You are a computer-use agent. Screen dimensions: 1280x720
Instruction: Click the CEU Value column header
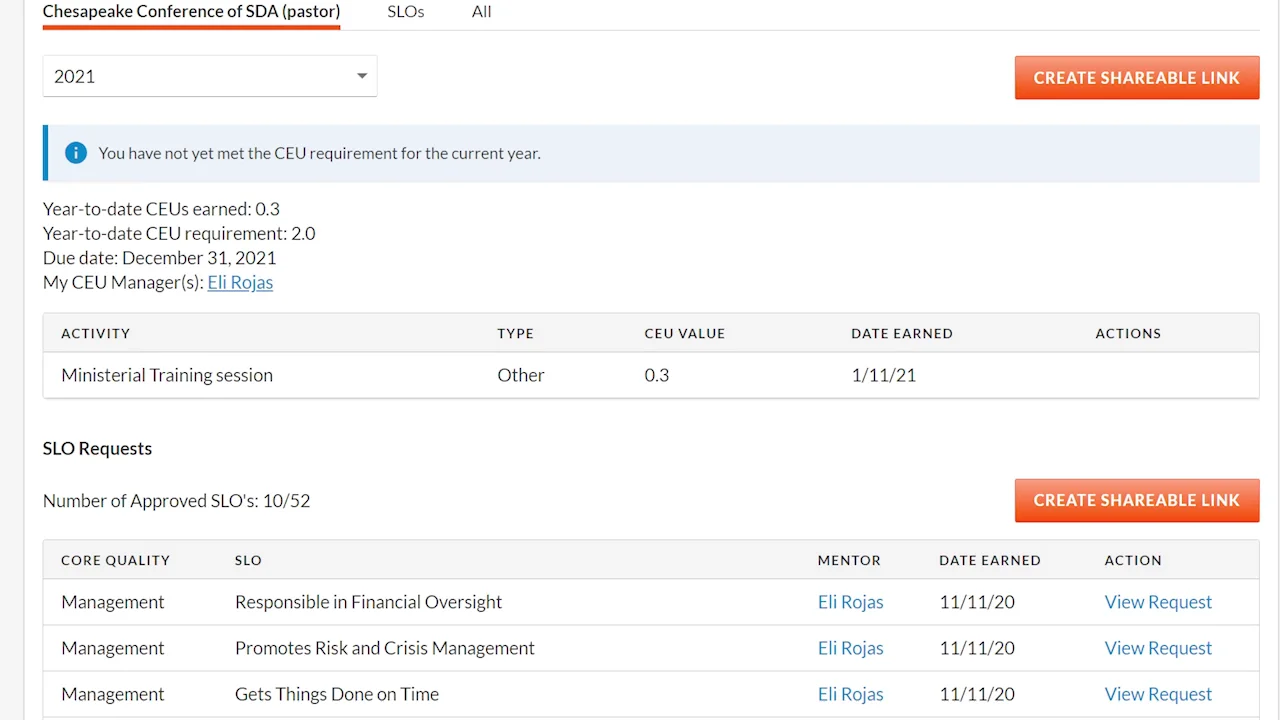684,333
